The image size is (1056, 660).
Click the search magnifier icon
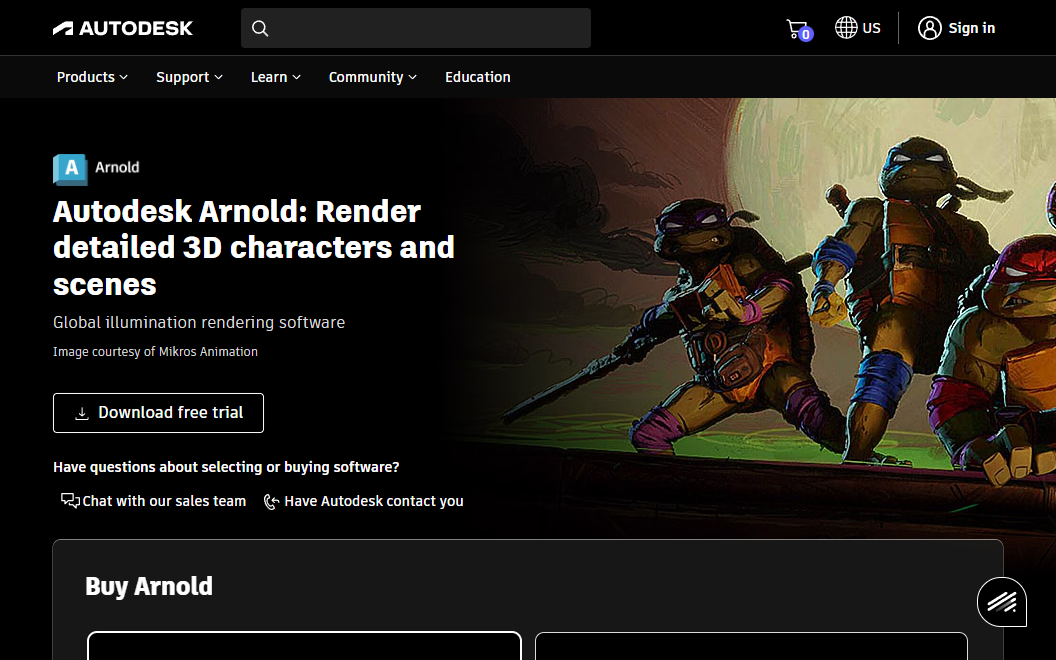(x=260, y=28)
